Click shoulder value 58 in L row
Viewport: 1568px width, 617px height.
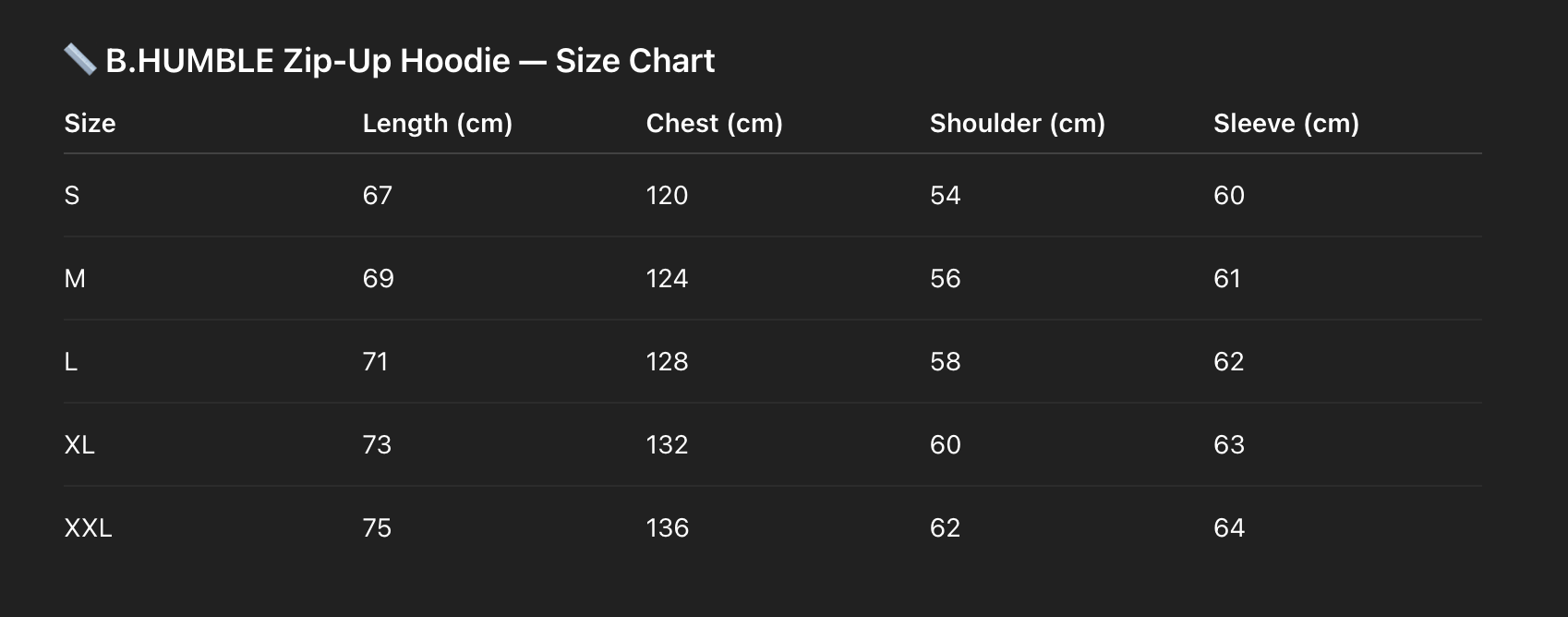945,361
